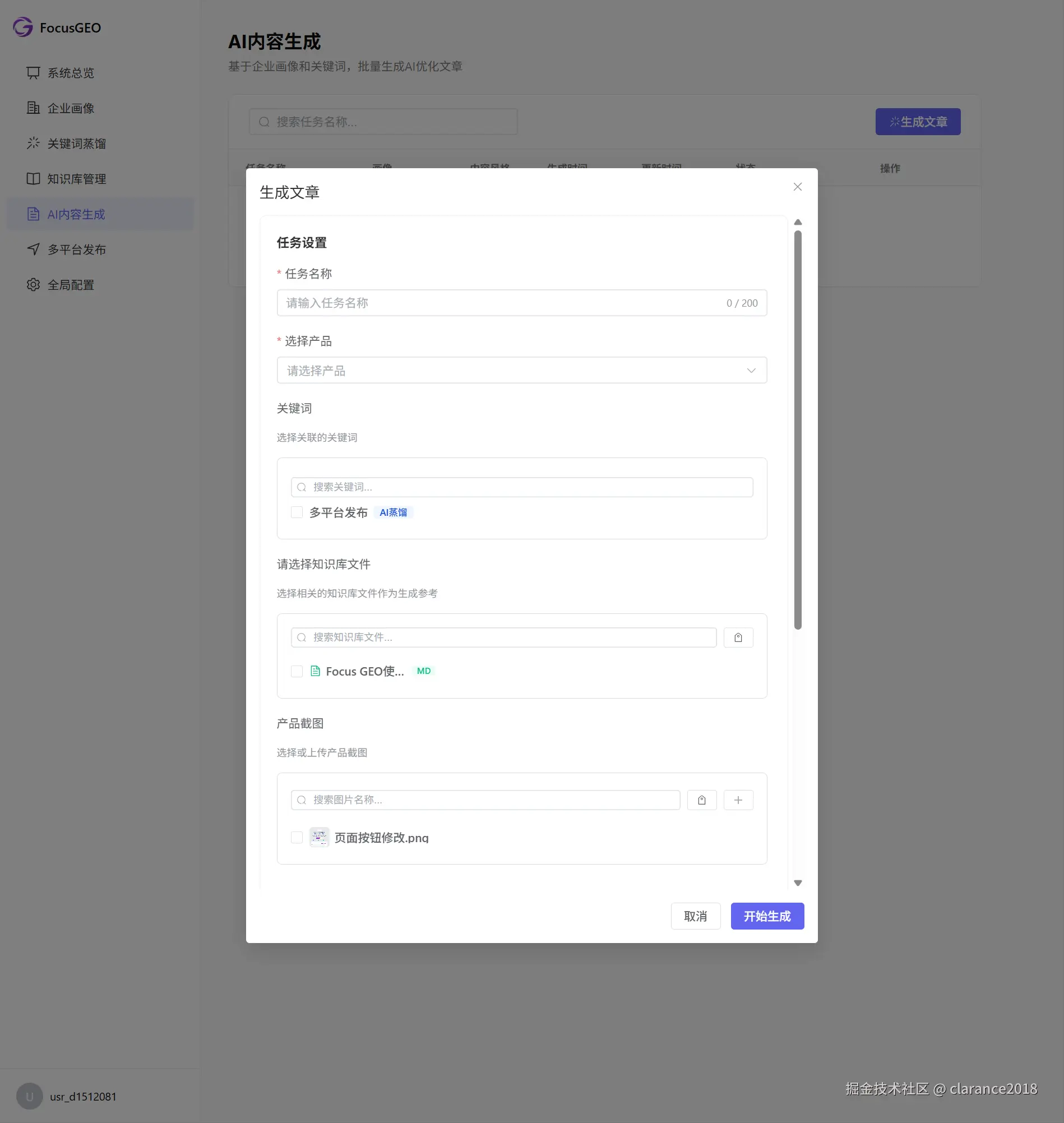Click the dialog's scroll-up arrow
Viewport: 1064px width, 1123px height.
tap(797, 223)
